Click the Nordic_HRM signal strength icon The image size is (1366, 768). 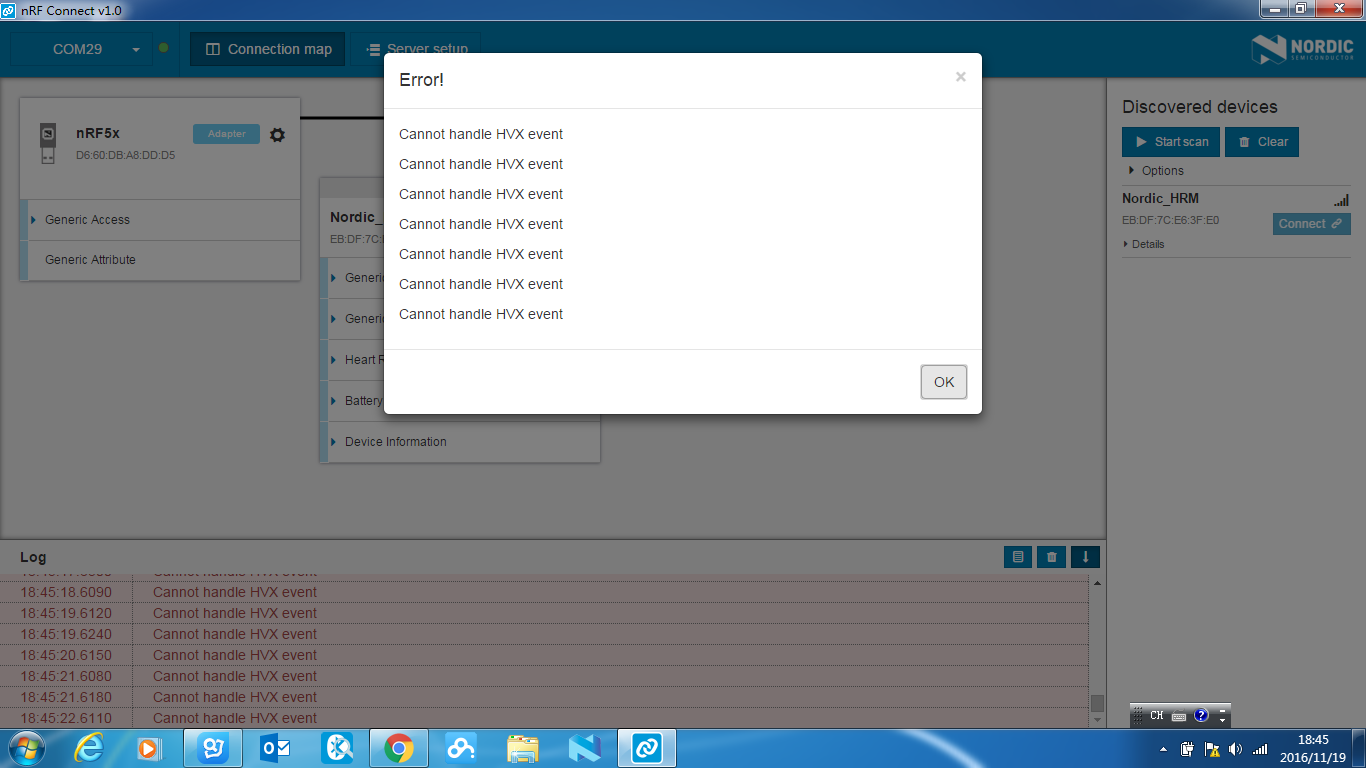click(1341, 200)
